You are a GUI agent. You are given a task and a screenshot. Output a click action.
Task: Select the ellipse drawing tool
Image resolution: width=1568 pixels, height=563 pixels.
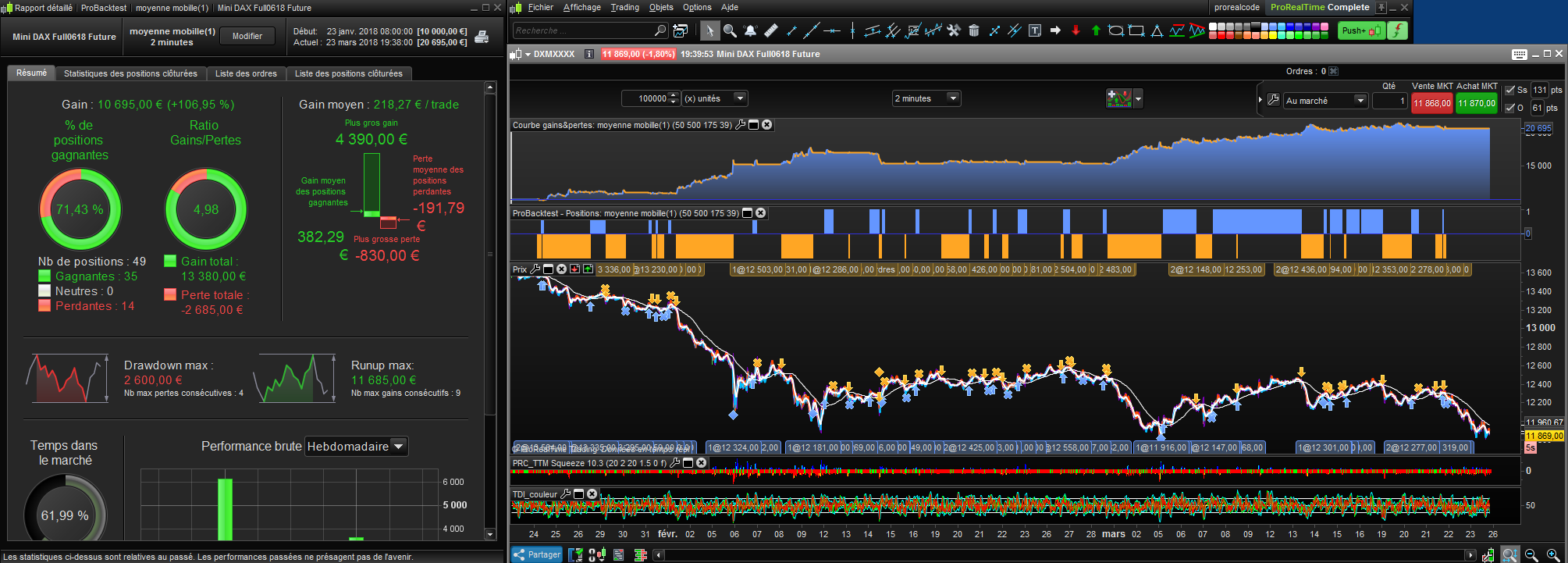pyautogui.click(x=1116, y=30)
